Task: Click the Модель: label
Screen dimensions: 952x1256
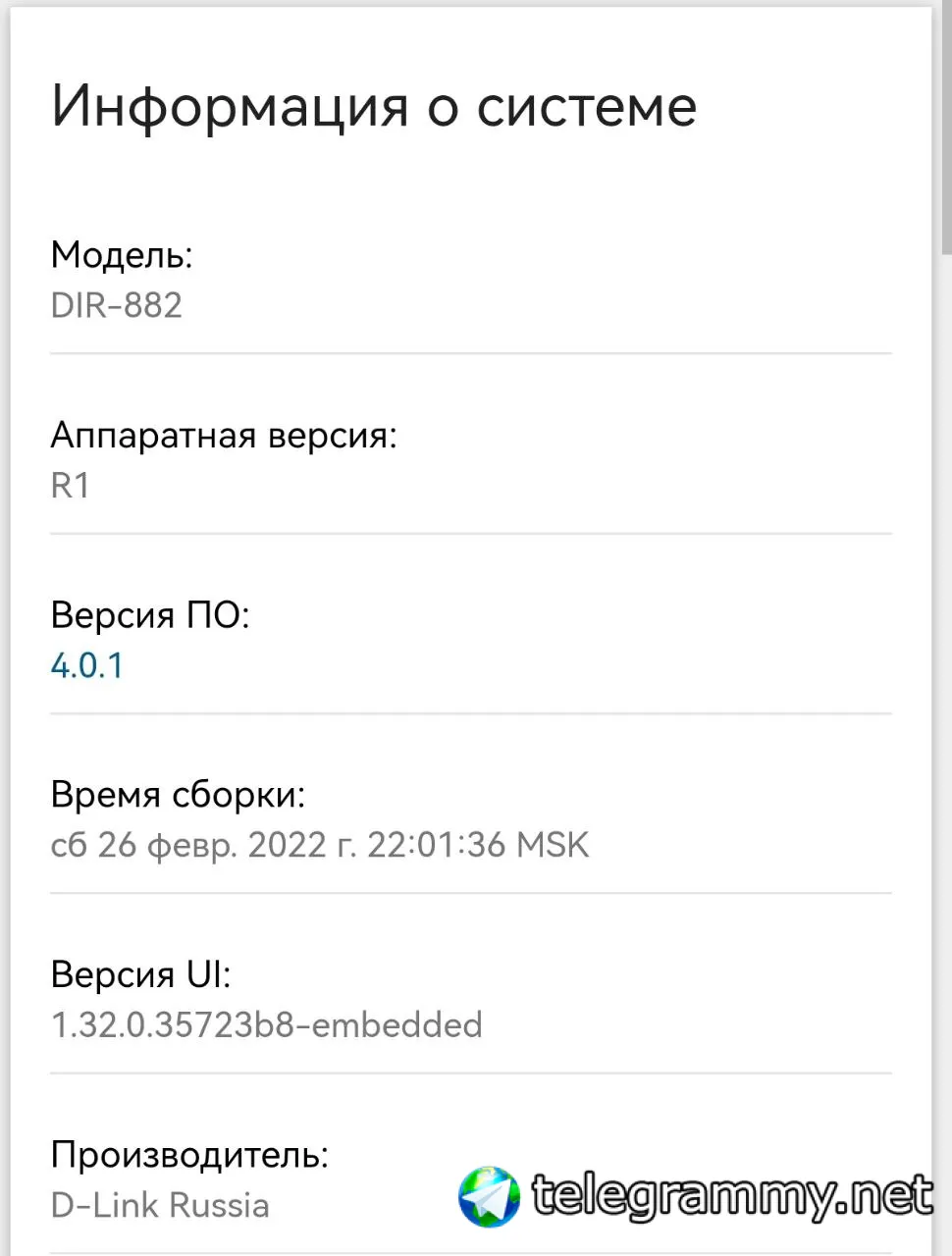Action: coord(122,255)
